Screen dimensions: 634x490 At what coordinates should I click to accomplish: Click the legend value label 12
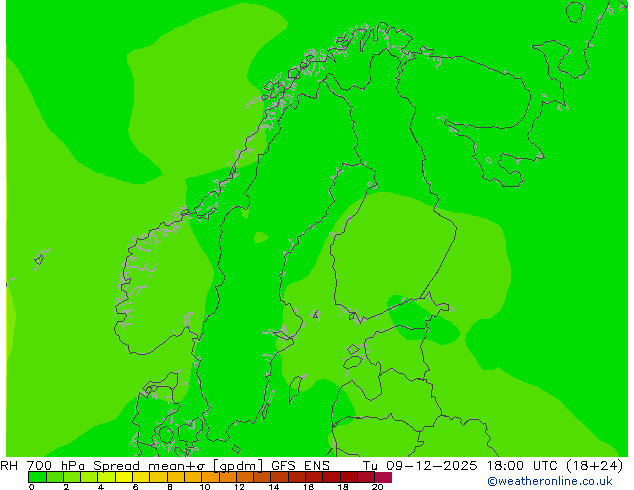[x=239, y=487]
